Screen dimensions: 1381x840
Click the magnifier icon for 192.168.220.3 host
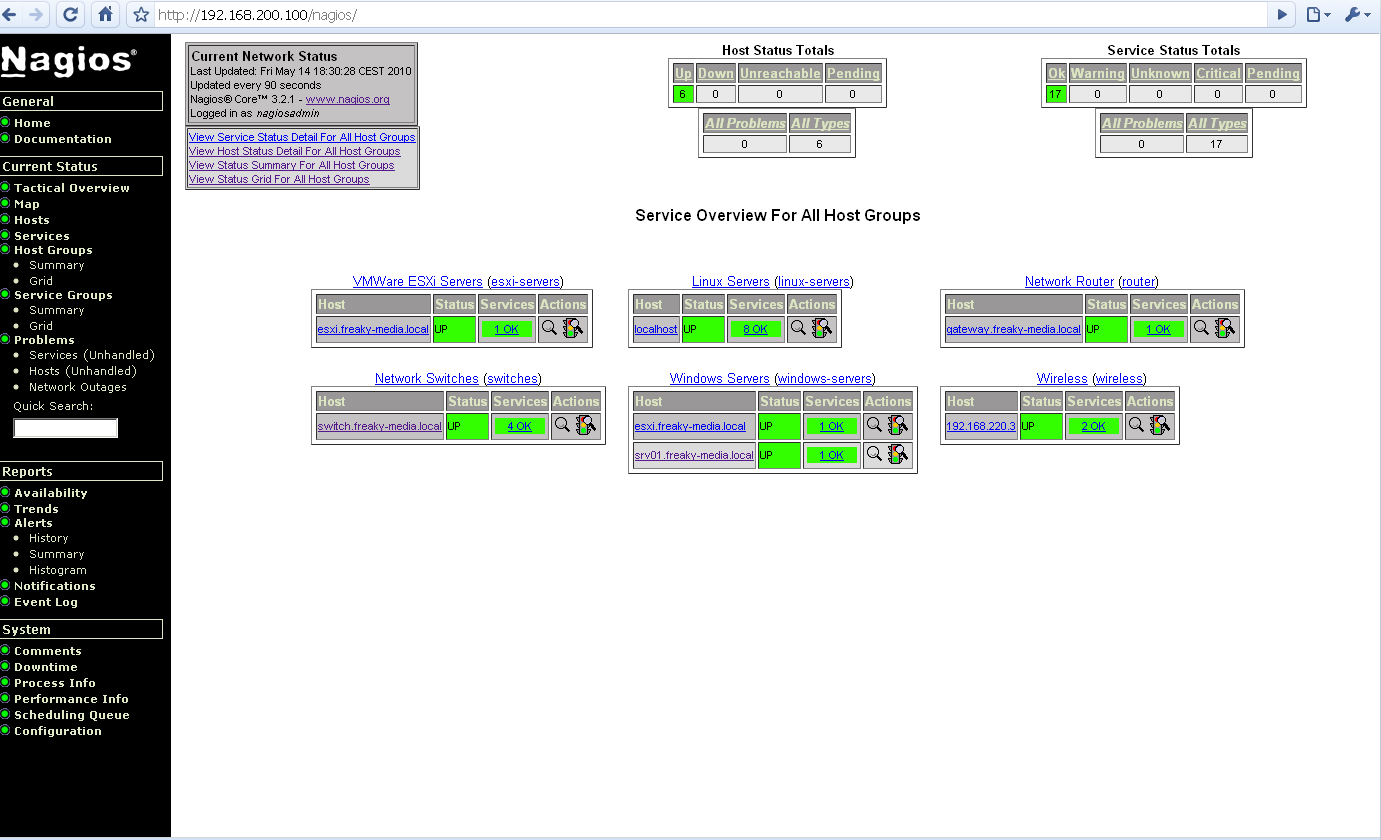[x=1136, y=424]
